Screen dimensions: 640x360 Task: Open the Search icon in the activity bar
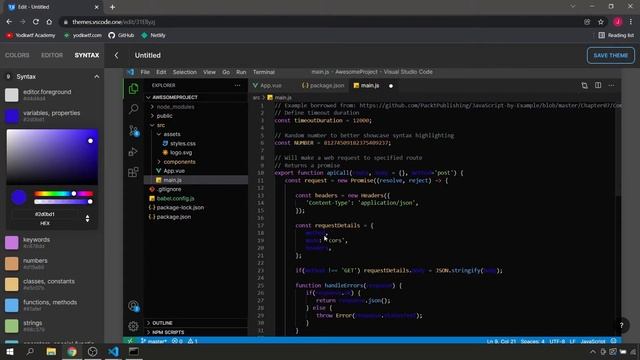(x=133, y=109)
